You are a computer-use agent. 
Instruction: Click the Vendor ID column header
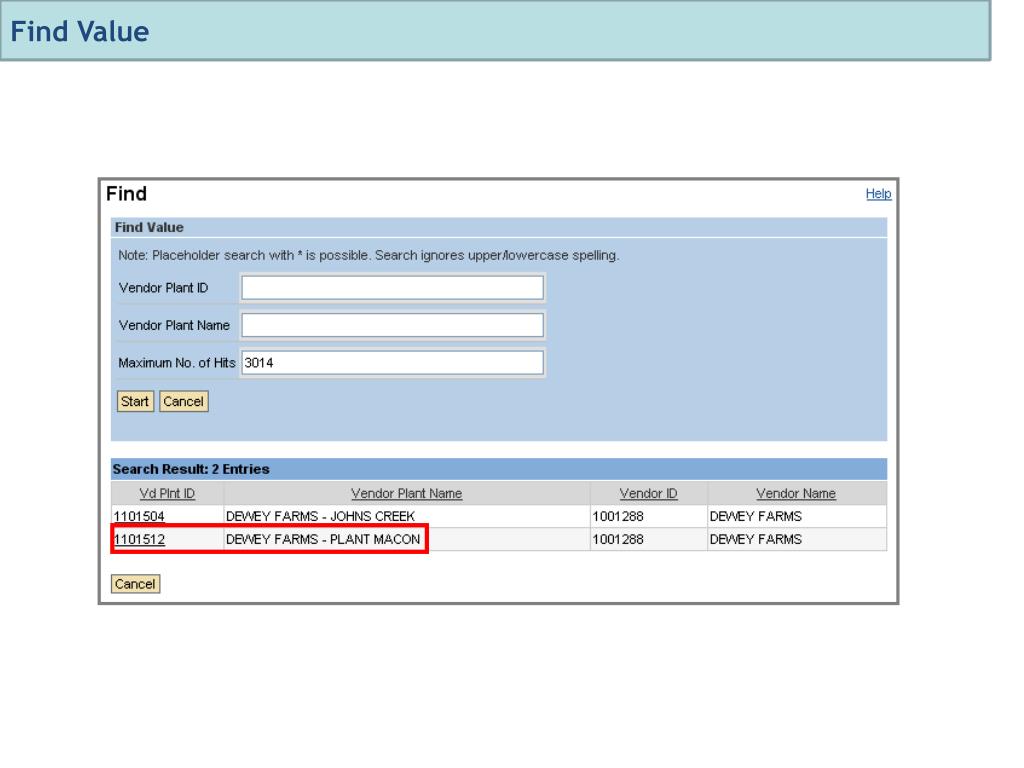(x=648, y=494)
